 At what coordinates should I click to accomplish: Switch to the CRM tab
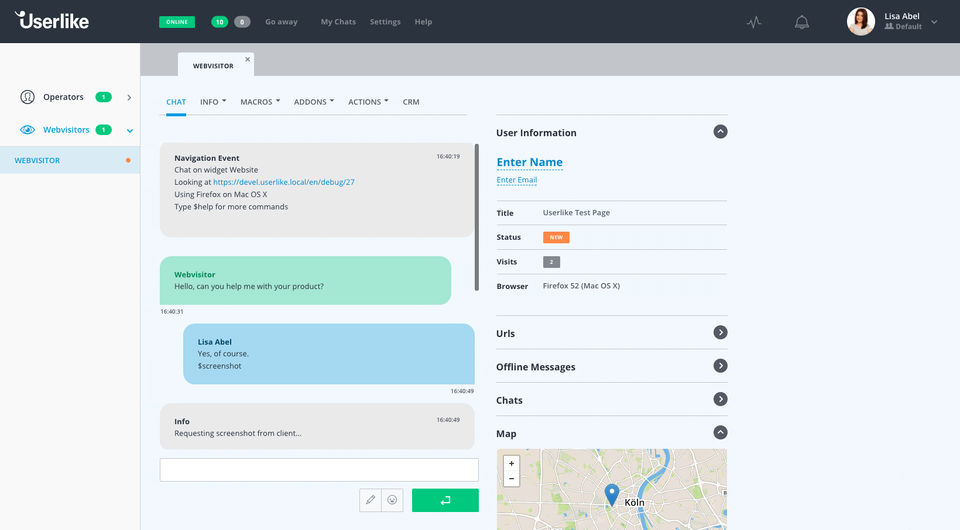(x=411, y=102)
